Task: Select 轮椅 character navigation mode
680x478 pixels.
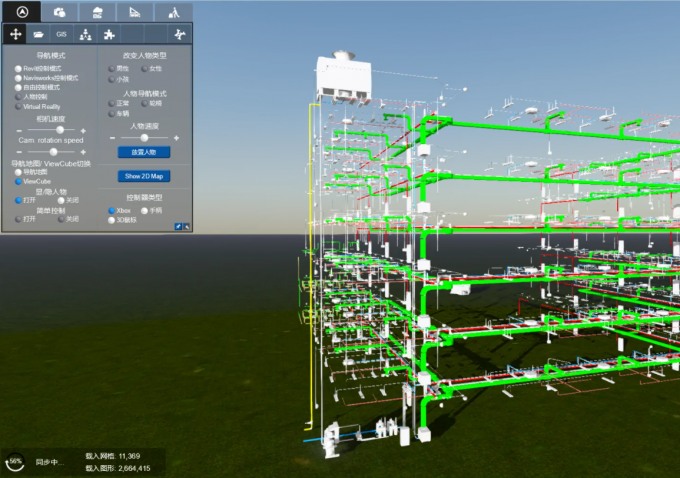Action: click(144, 103)
